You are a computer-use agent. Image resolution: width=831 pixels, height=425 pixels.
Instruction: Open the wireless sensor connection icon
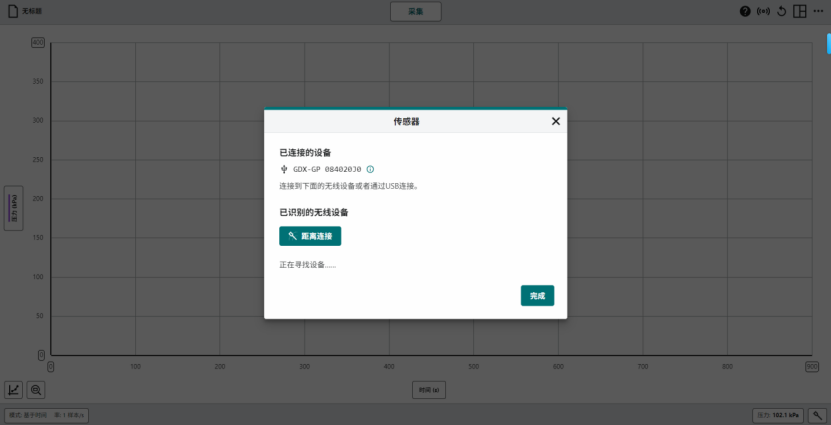coord(763,11)
